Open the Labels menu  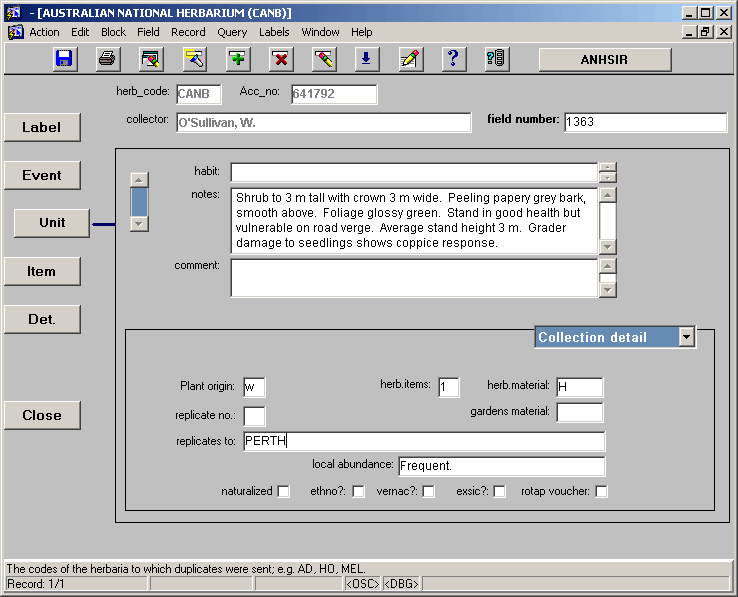pyautogui.click(x=274, y=32)
